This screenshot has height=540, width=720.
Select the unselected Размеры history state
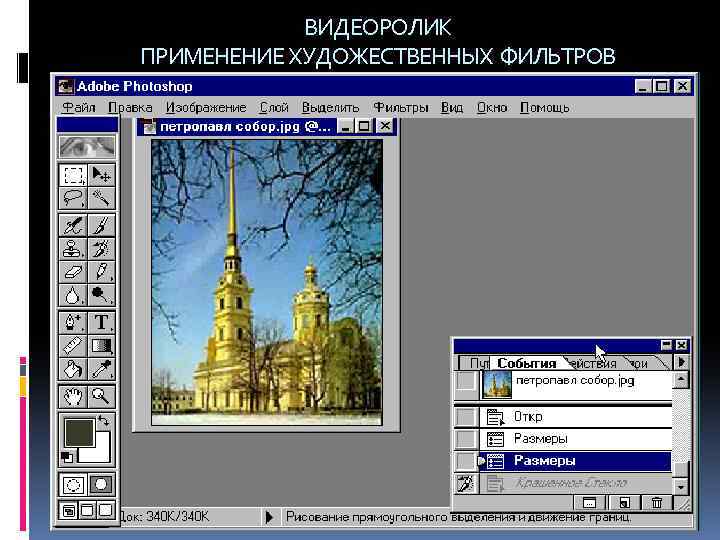(x=575, y=439)
